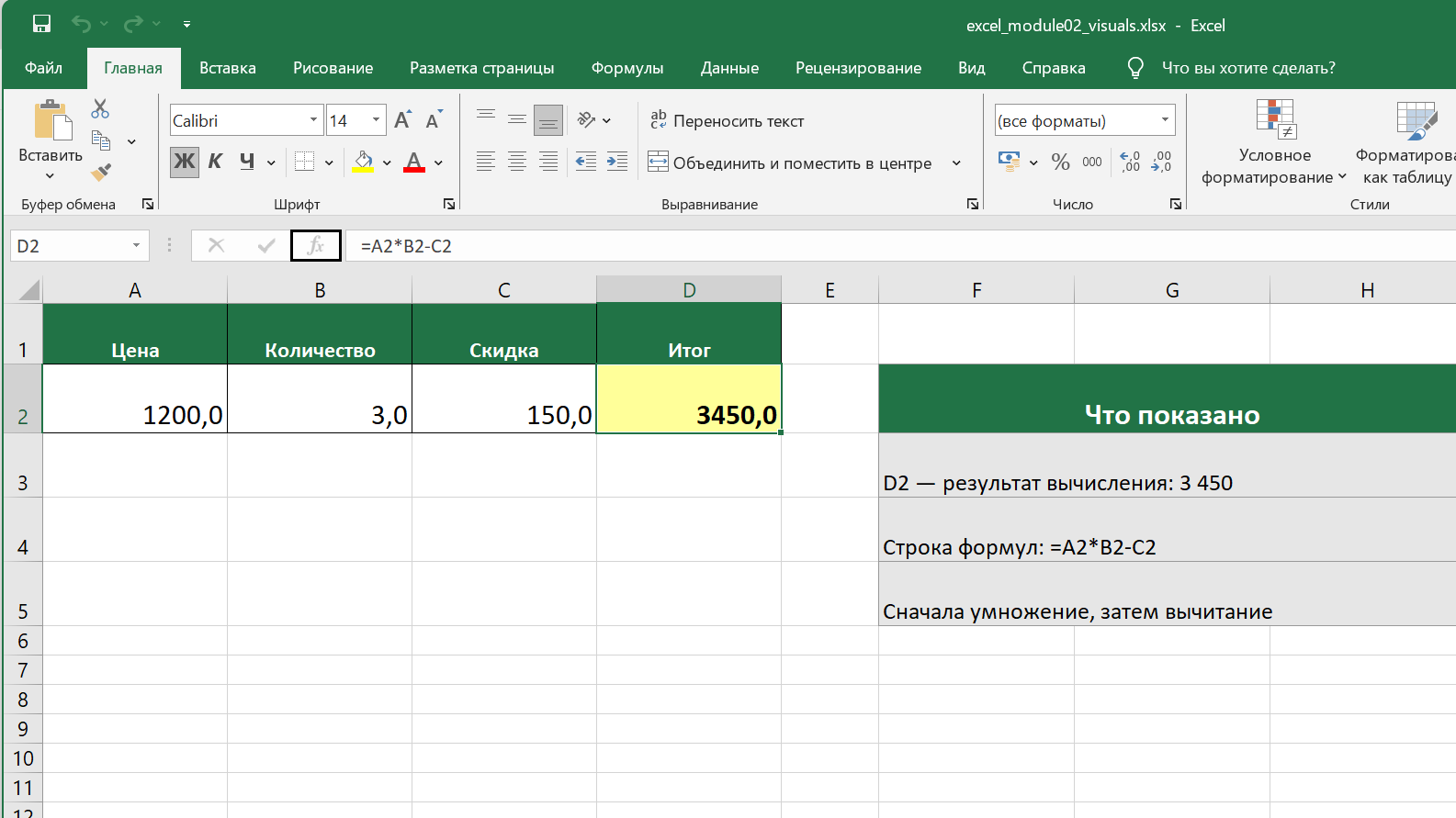Increase decimal places icon
The width and height of the screenshot is (1456, 818).
[x=1131, y=162]
